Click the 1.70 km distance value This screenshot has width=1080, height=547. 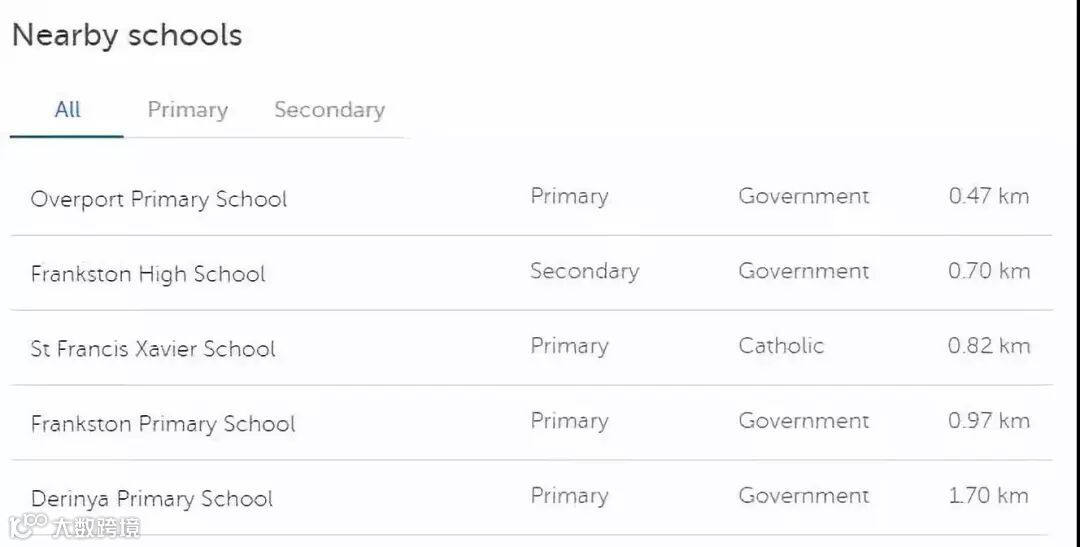(x=988, y=495)
